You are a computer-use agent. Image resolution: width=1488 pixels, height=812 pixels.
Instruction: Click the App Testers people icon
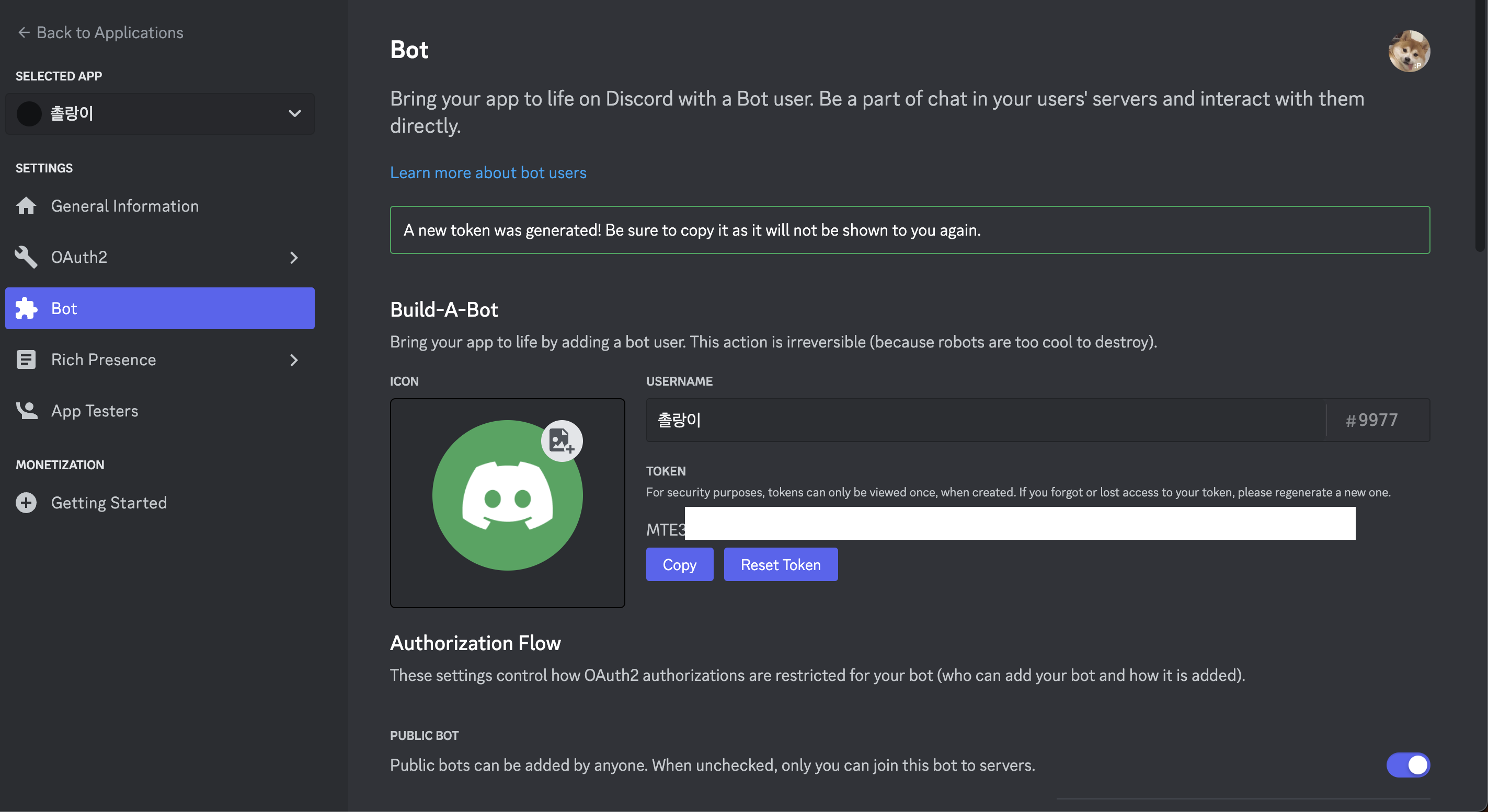(x=26, y=410)
